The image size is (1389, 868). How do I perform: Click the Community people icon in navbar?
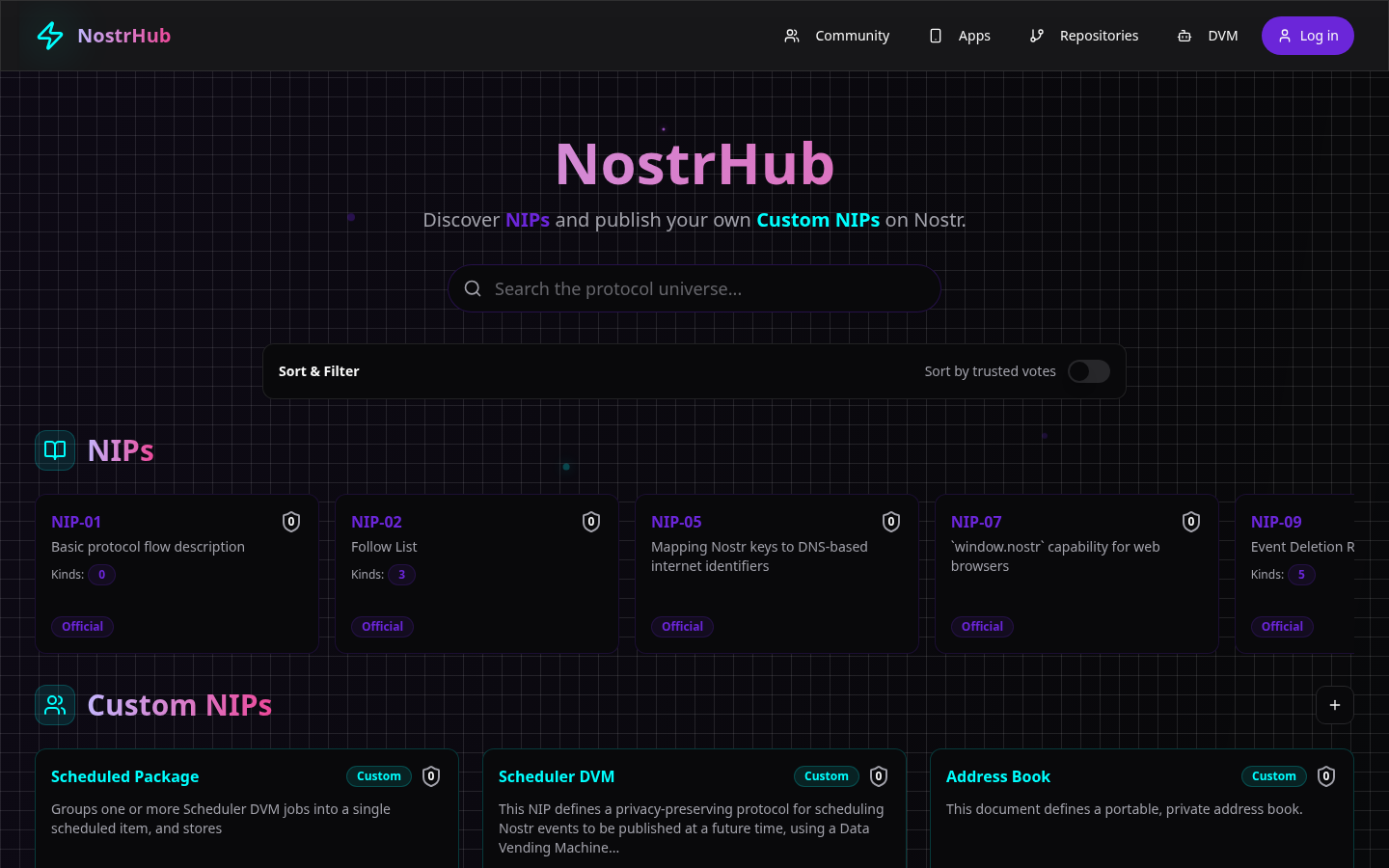792,36
